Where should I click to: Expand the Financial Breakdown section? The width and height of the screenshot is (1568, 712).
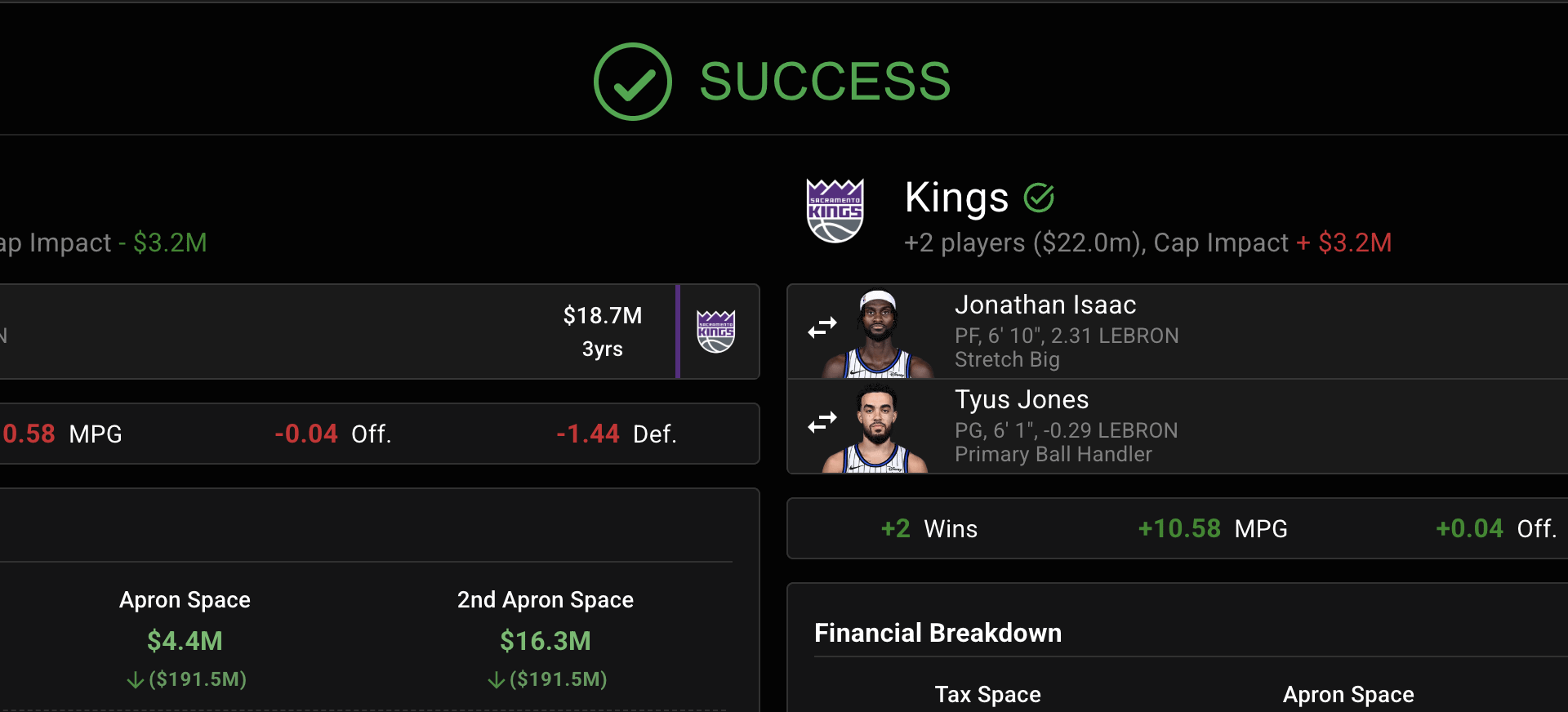tap(938, 633)
